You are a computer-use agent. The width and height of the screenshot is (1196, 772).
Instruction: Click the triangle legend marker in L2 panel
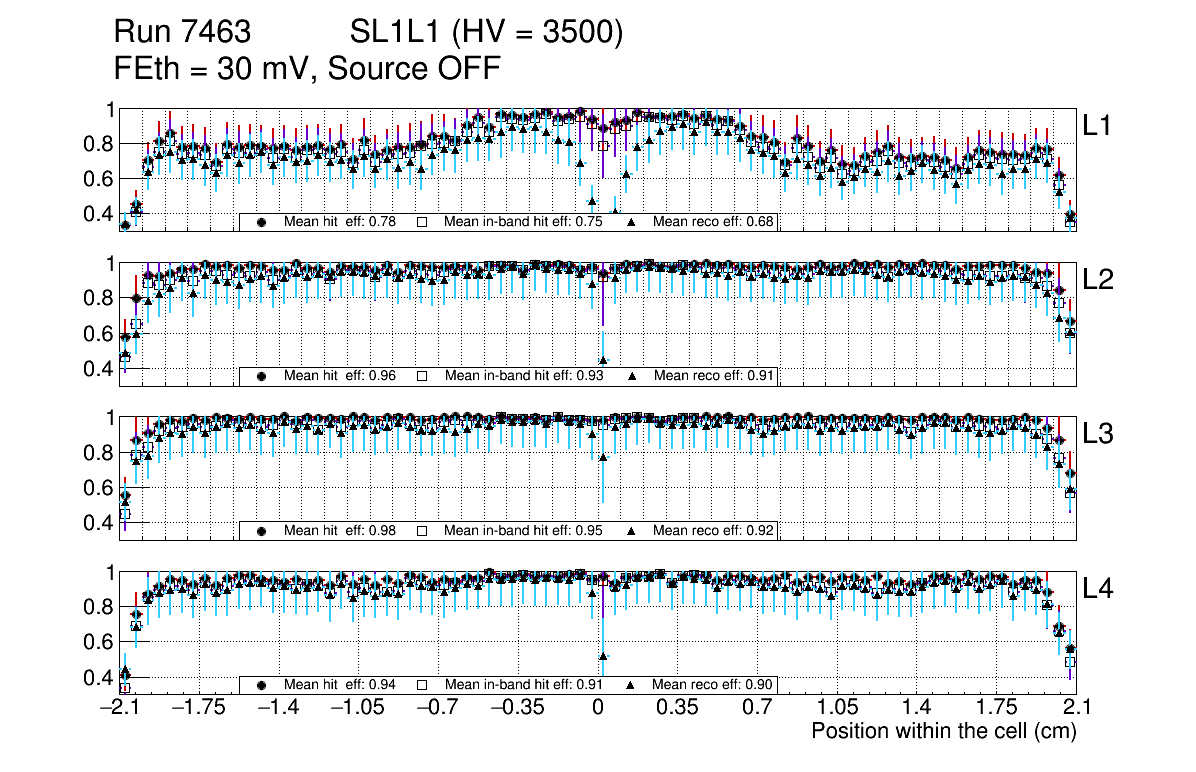tap(632, 376)
